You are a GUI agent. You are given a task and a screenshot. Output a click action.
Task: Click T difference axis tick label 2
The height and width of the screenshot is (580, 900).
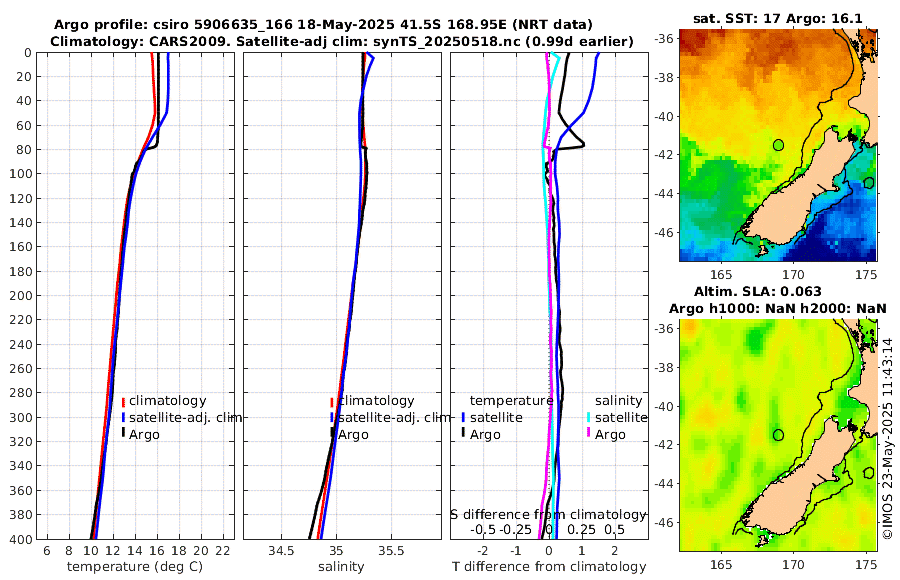point(615,551)
